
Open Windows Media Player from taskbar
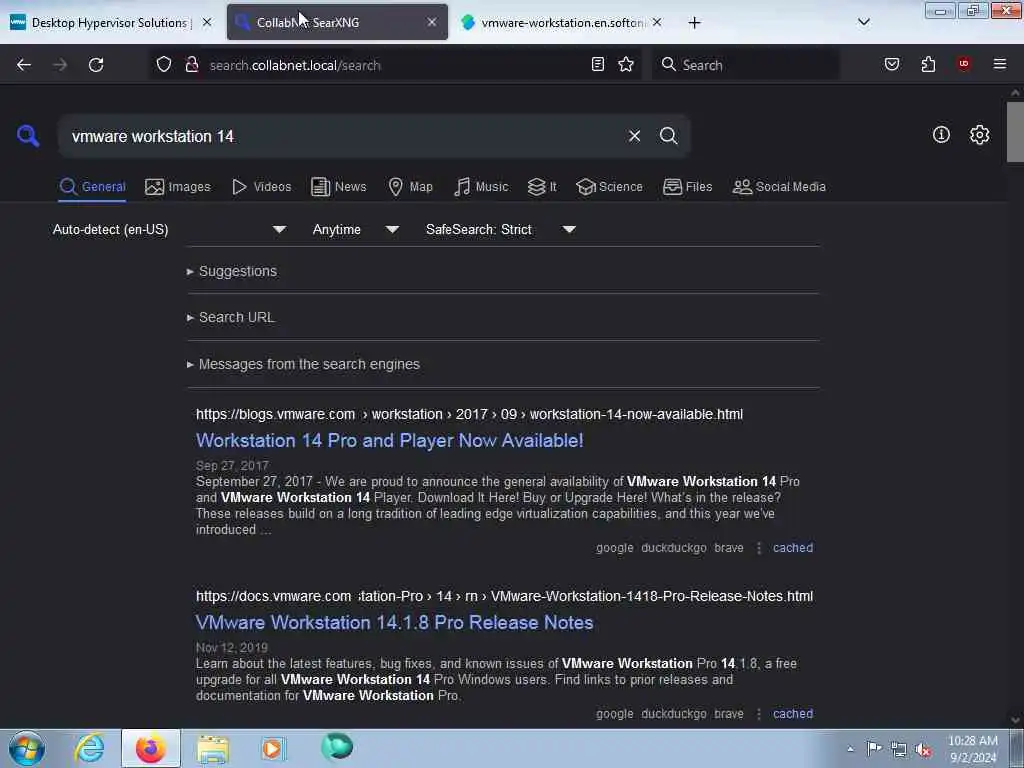click(x=274, y=748)
